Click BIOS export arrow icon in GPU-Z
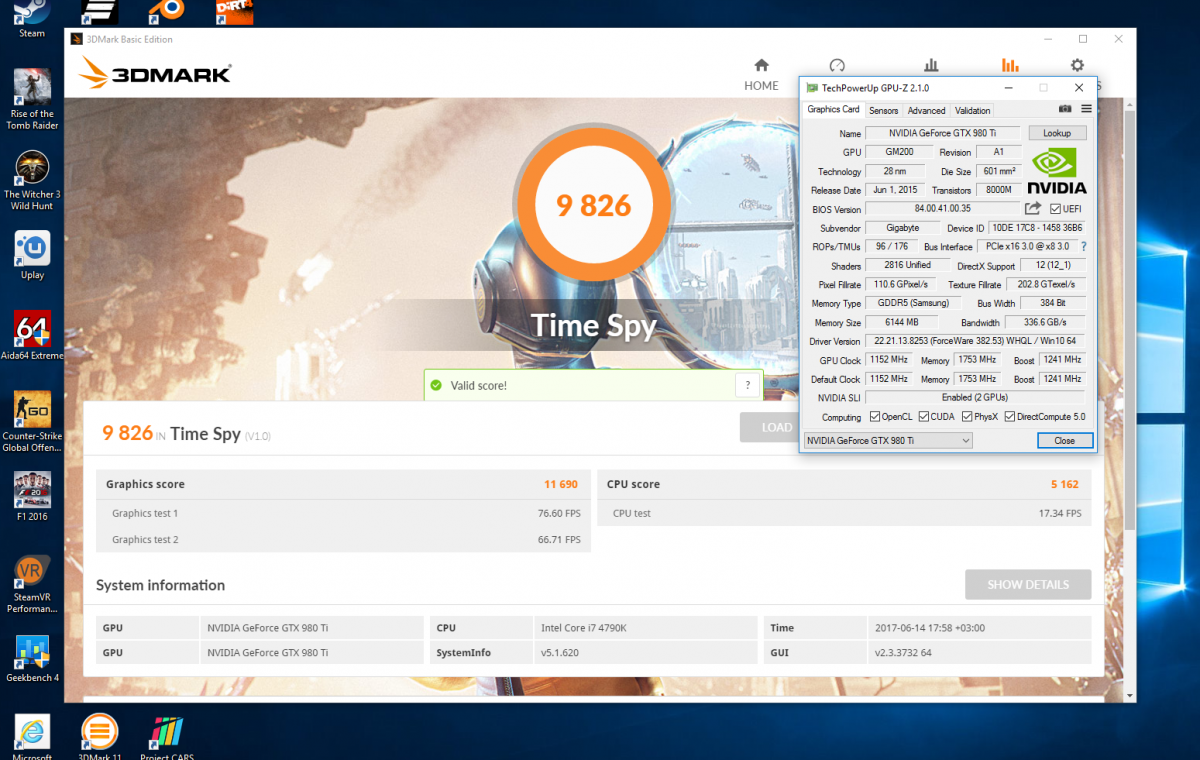Screen dimensions: 1200x760 click(x=1033, y=208)
